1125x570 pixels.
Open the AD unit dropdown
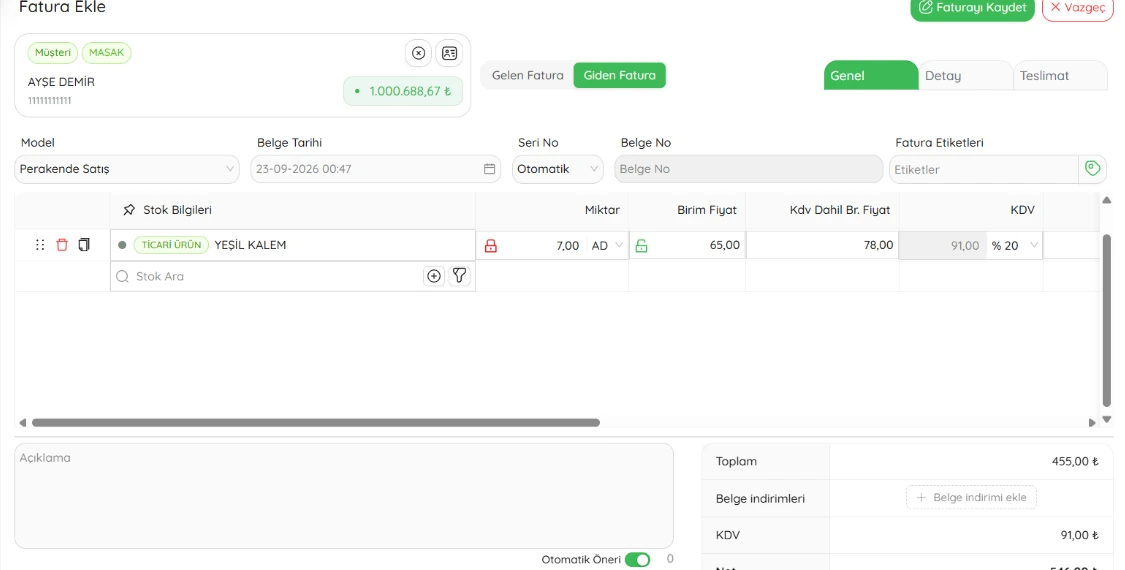pyautogui.click(x=607, y=246)
